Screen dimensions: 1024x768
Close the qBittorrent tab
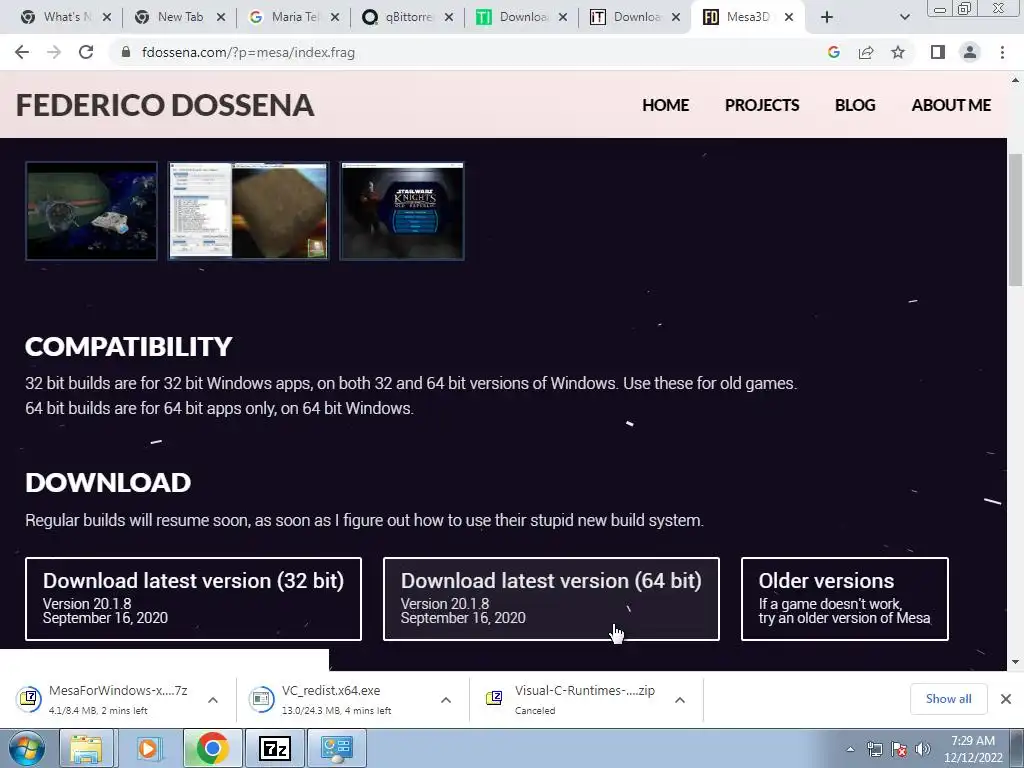click(x=449, y=17)
